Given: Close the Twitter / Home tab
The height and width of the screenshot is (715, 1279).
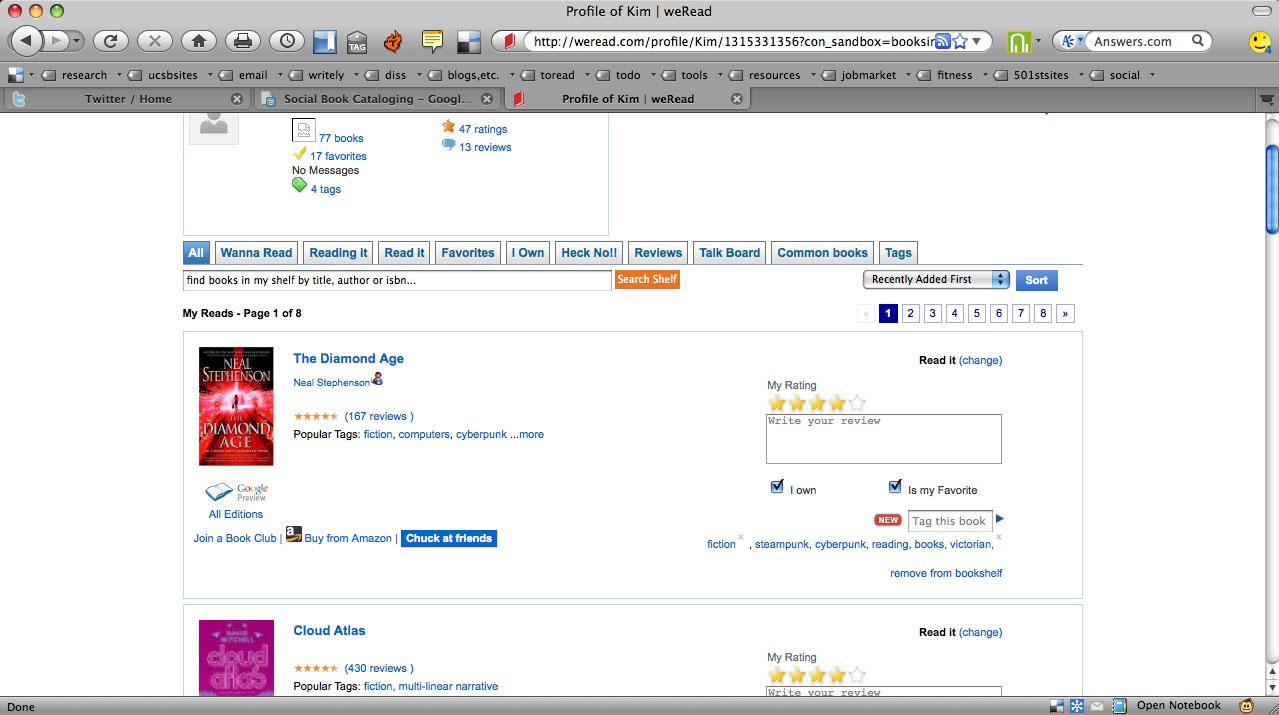Looking at the screenshot, I should point(237,99).
